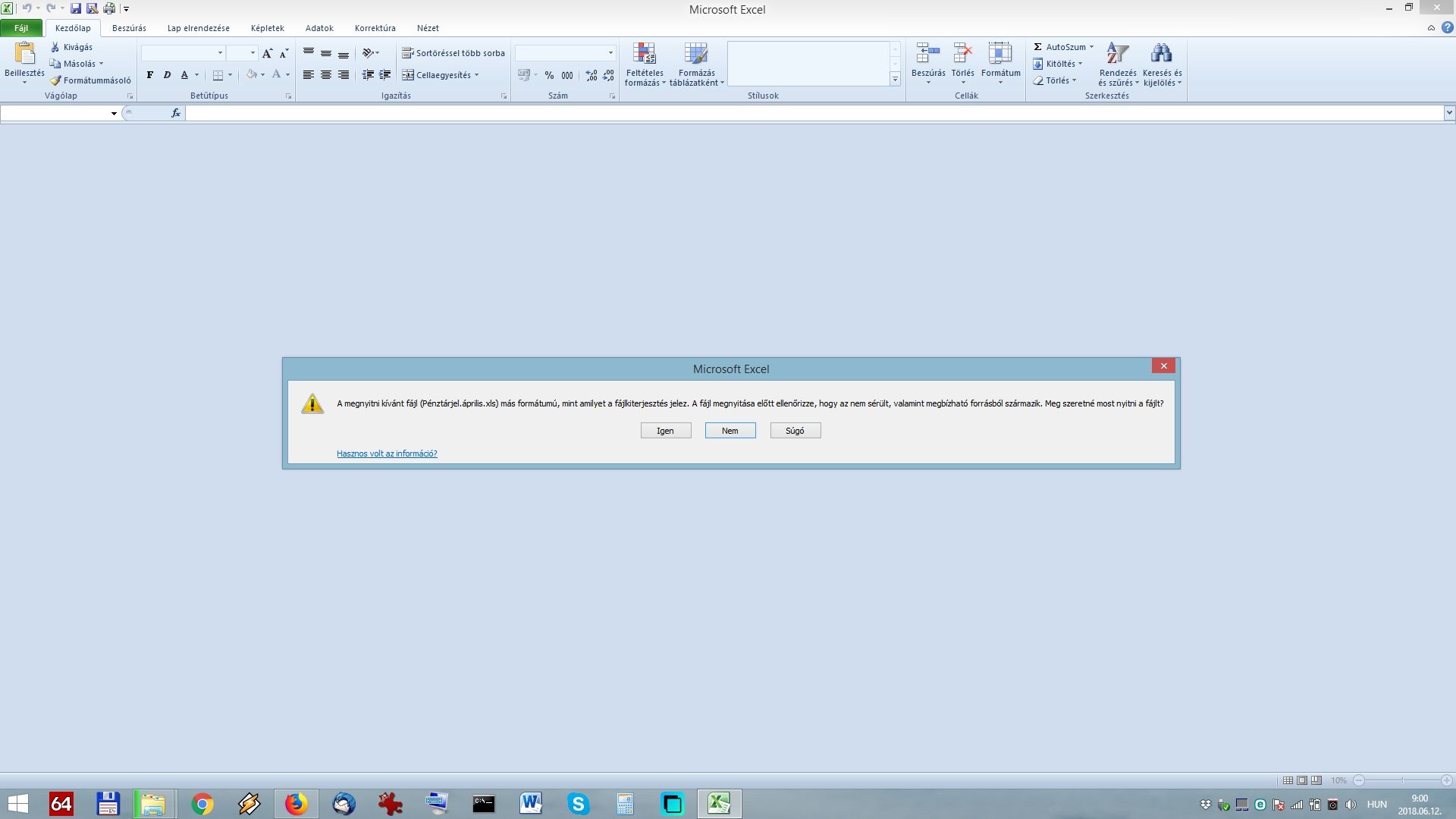
Task: Open Feltételes formázás conditional formatting
Action: click(x=645, y=64)
